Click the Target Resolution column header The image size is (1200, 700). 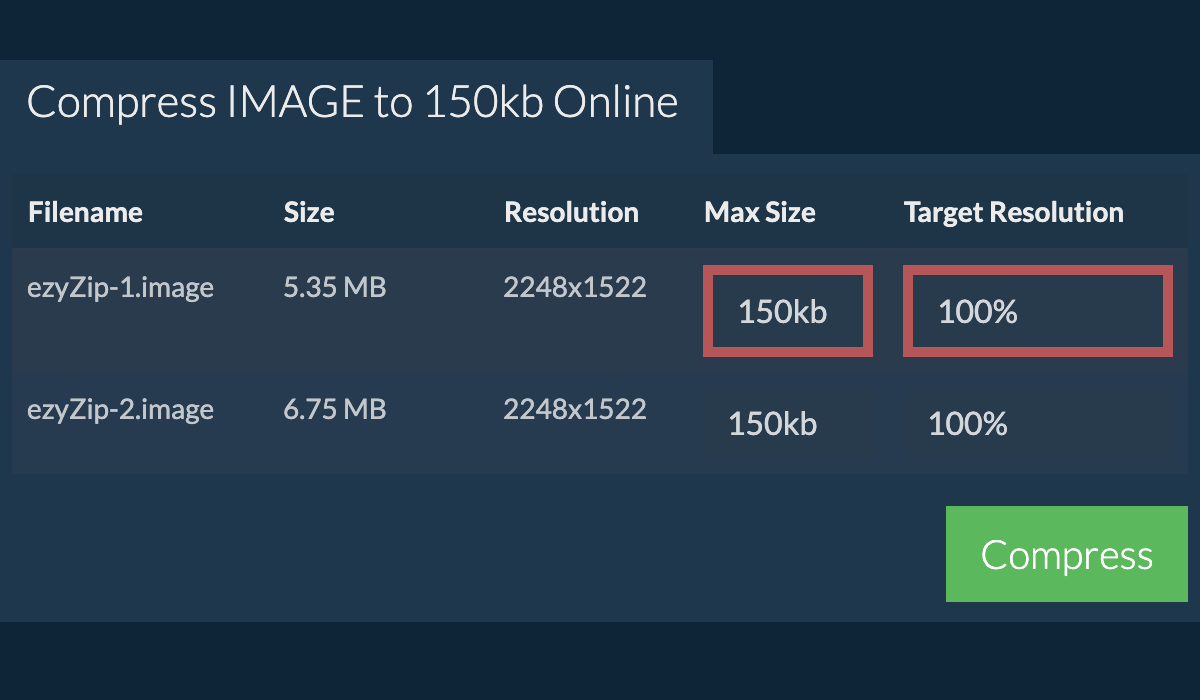click(1013, 212)
